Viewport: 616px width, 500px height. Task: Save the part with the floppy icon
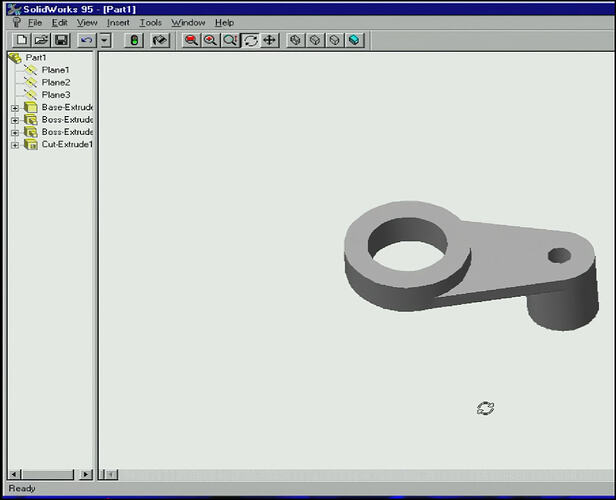point(61,40)
